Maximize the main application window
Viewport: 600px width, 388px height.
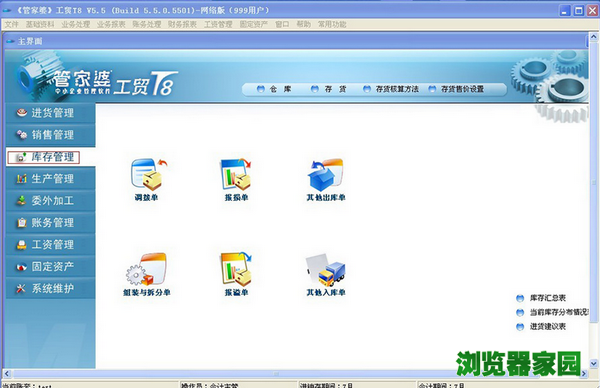[579, 11]
